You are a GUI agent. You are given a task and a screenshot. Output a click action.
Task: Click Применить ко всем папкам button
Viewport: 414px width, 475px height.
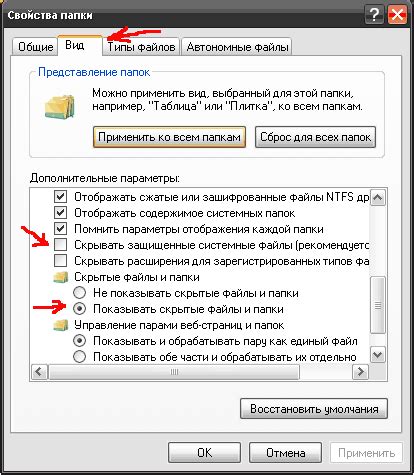click(x=169, y=137)
